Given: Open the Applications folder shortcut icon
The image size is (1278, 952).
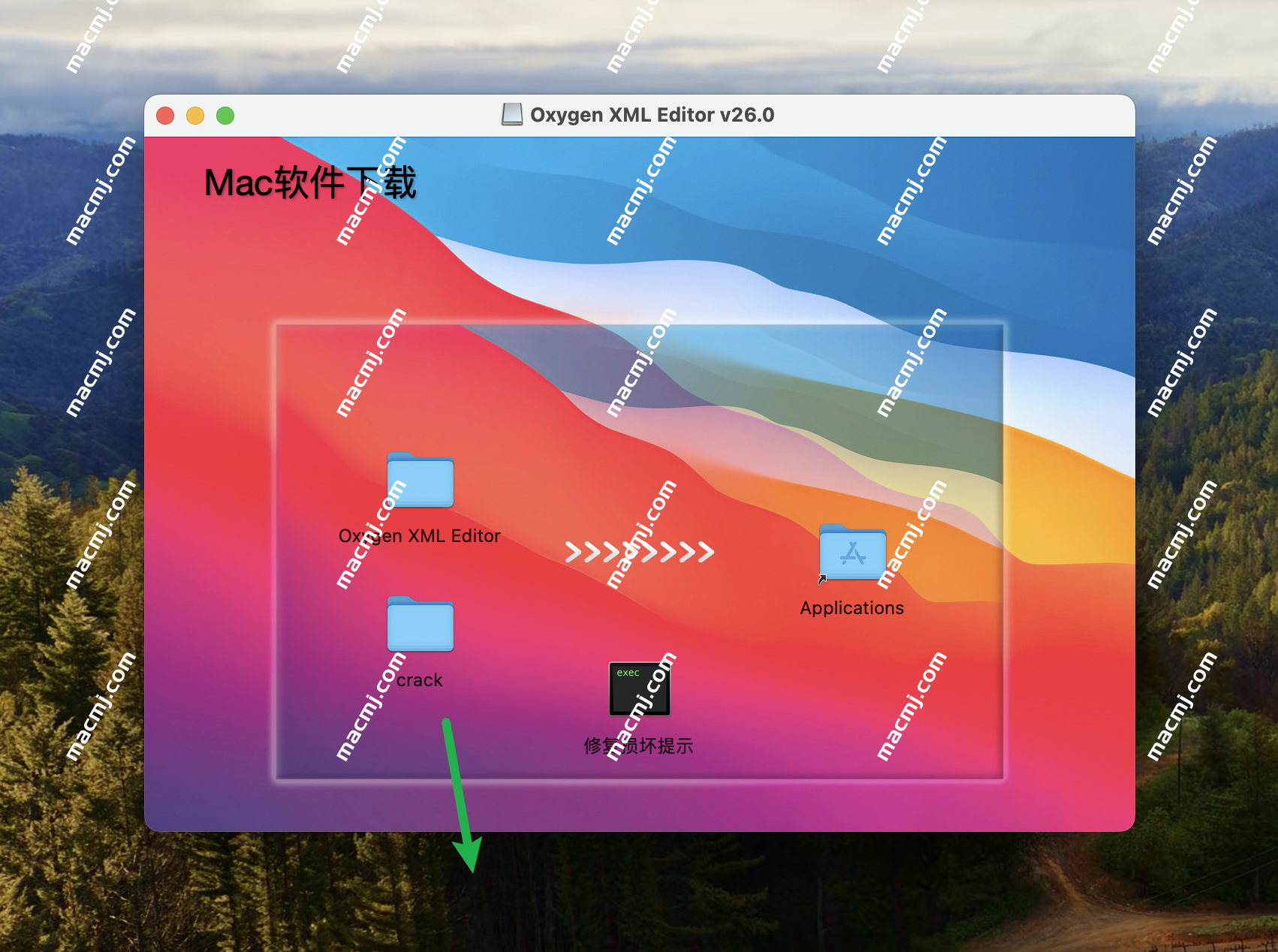Looking at the screenshot, I should 852,553.
